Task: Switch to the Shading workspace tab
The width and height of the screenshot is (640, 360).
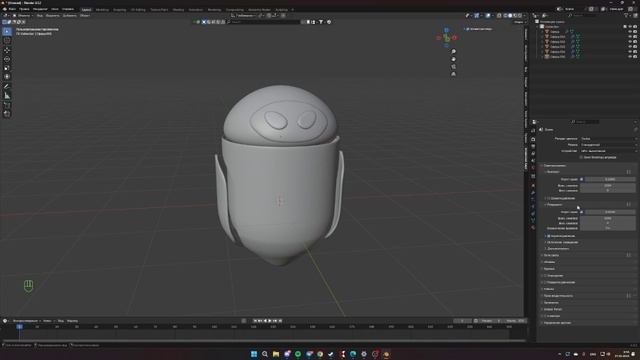Action: point(178,9)
